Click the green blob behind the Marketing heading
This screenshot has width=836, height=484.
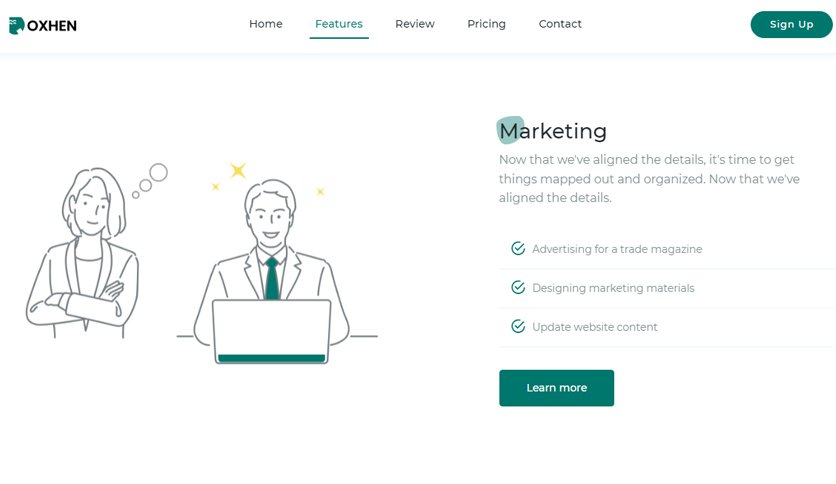click(510, 130)
